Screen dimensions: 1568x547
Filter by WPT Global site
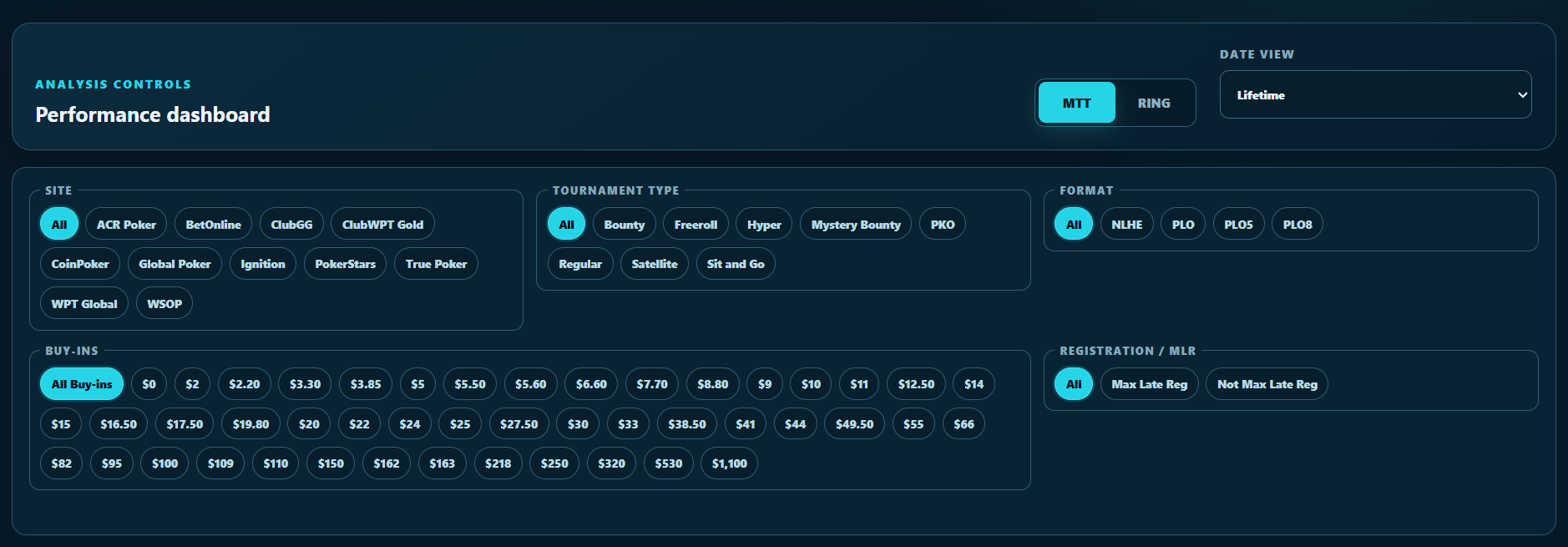click(x=84, y=303)
